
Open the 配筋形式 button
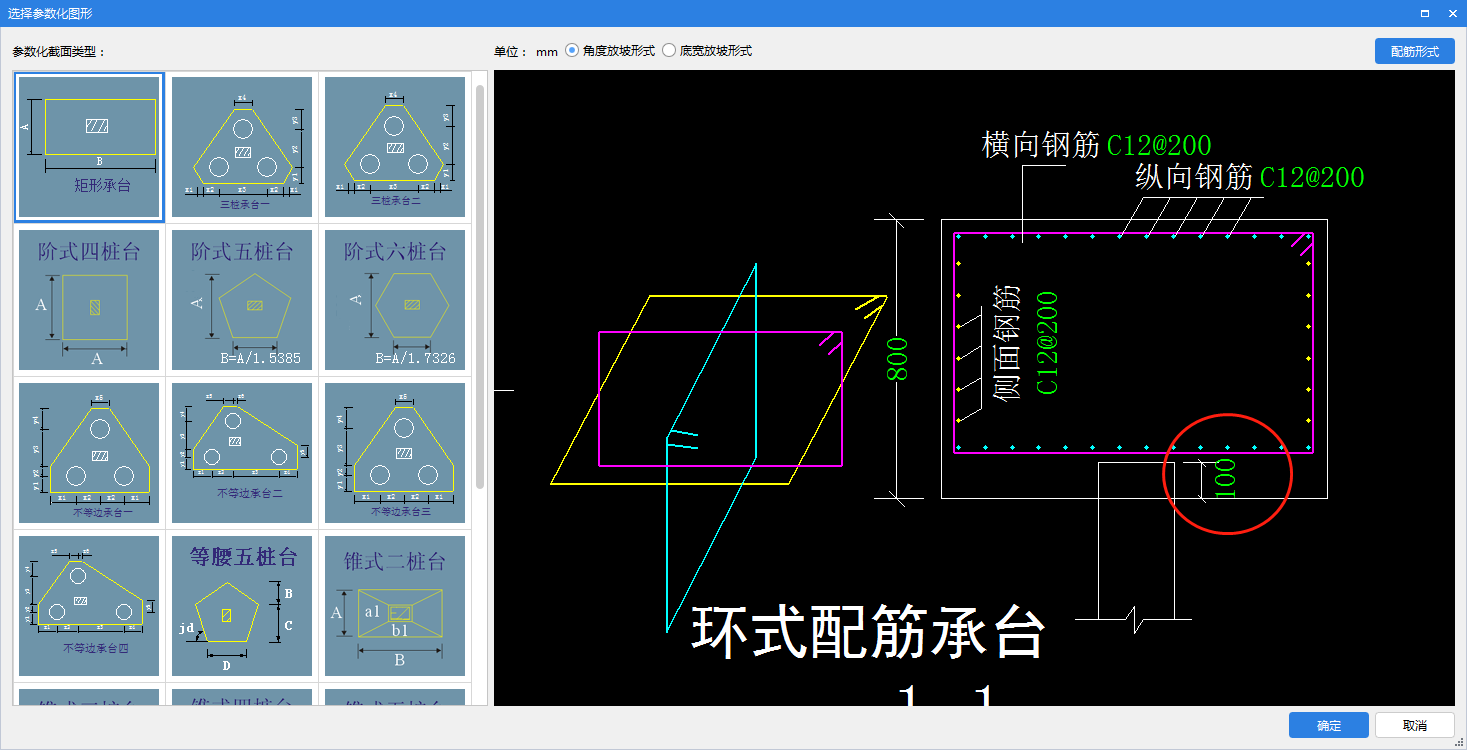(1415, 52)
